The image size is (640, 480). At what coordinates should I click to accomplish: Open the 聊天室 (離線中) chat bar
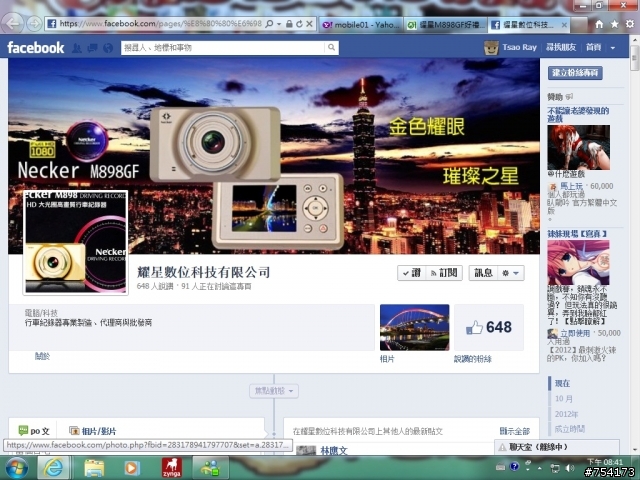coord(557,447)
